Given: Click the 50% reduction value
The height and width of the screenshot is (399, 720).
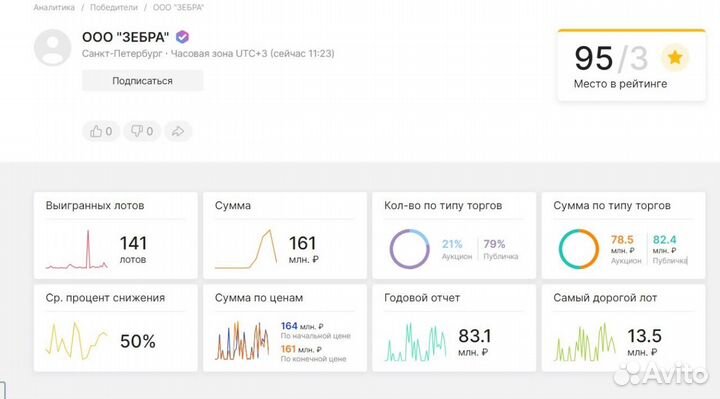Looking at the screenshot, I should click(138, 341).
